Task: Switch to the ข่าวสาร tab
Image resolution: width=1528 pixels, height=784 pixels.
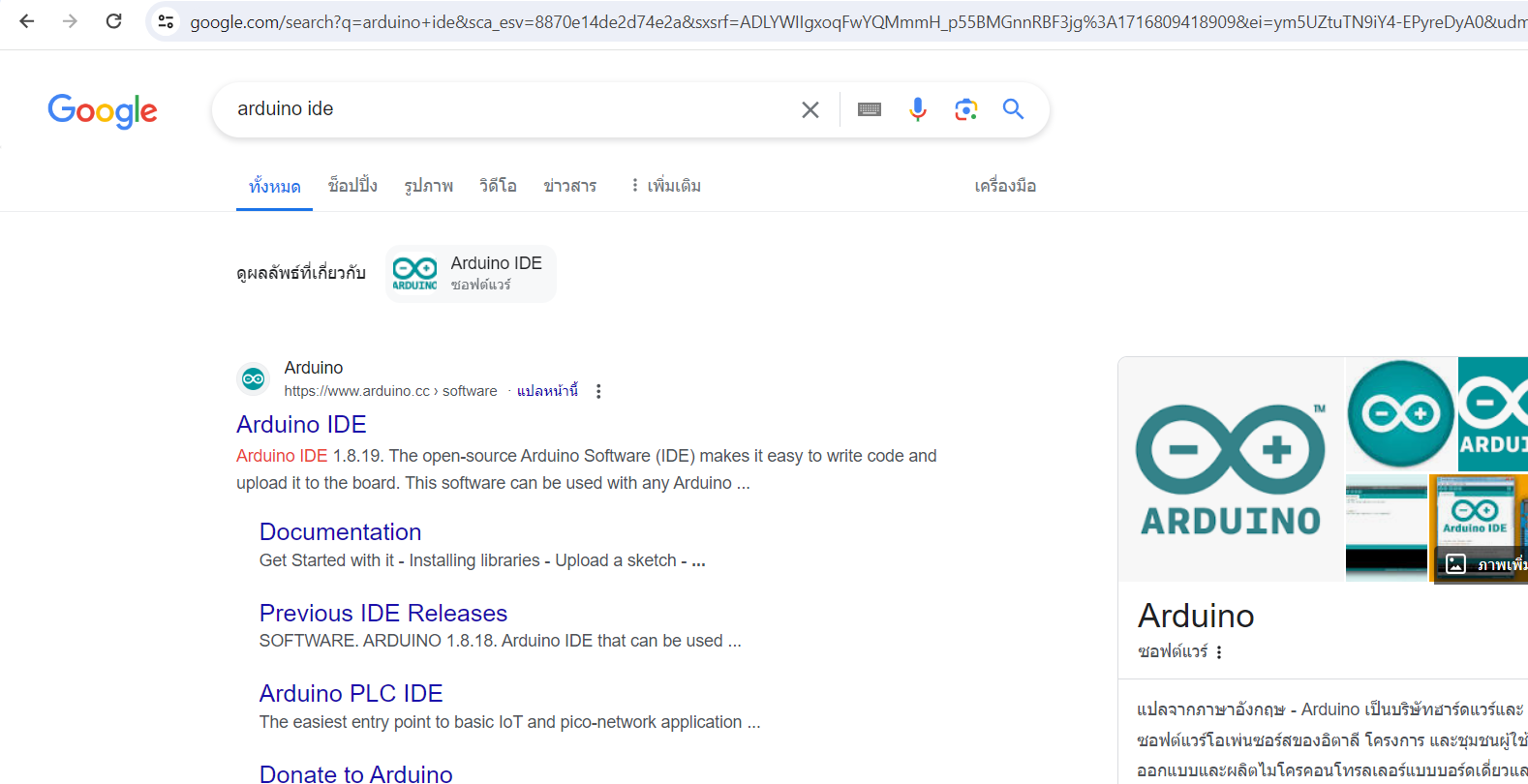Action: (x=569, y=186)
